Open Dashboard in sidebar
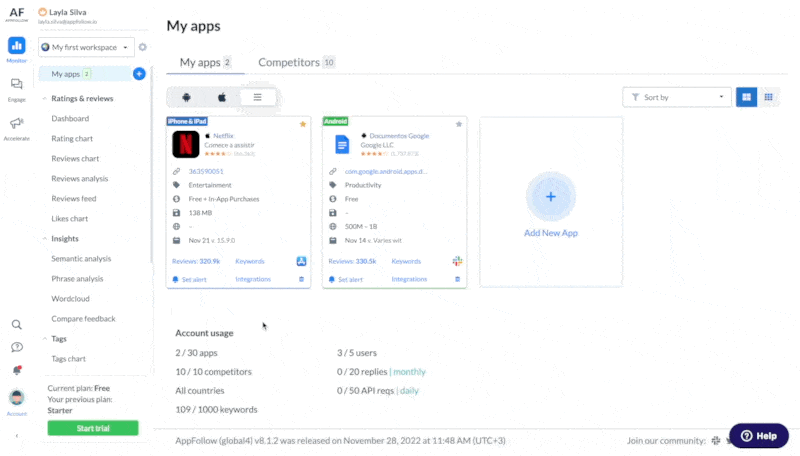Screen dimensions: 800x456 [70, 118]
